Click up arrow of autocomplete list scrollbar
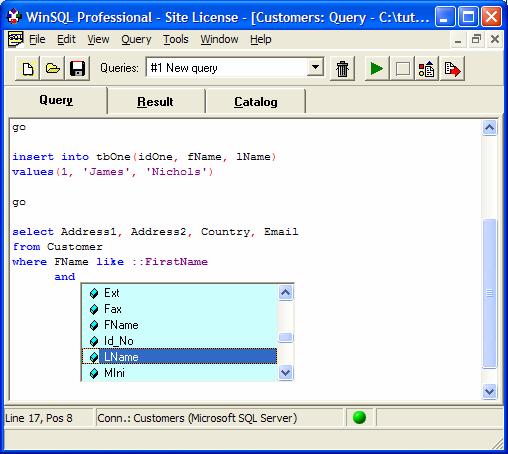508x454 pixels. coord(286,293)
